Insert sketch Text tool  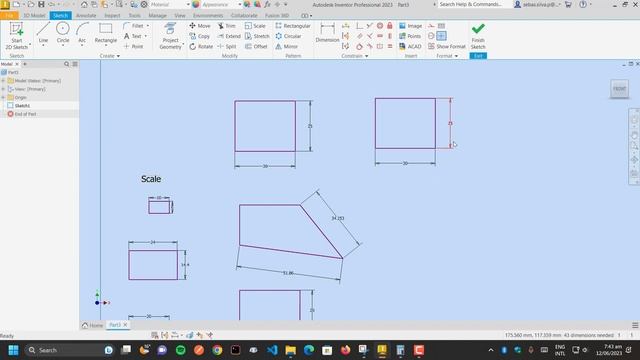click(133, 36)
